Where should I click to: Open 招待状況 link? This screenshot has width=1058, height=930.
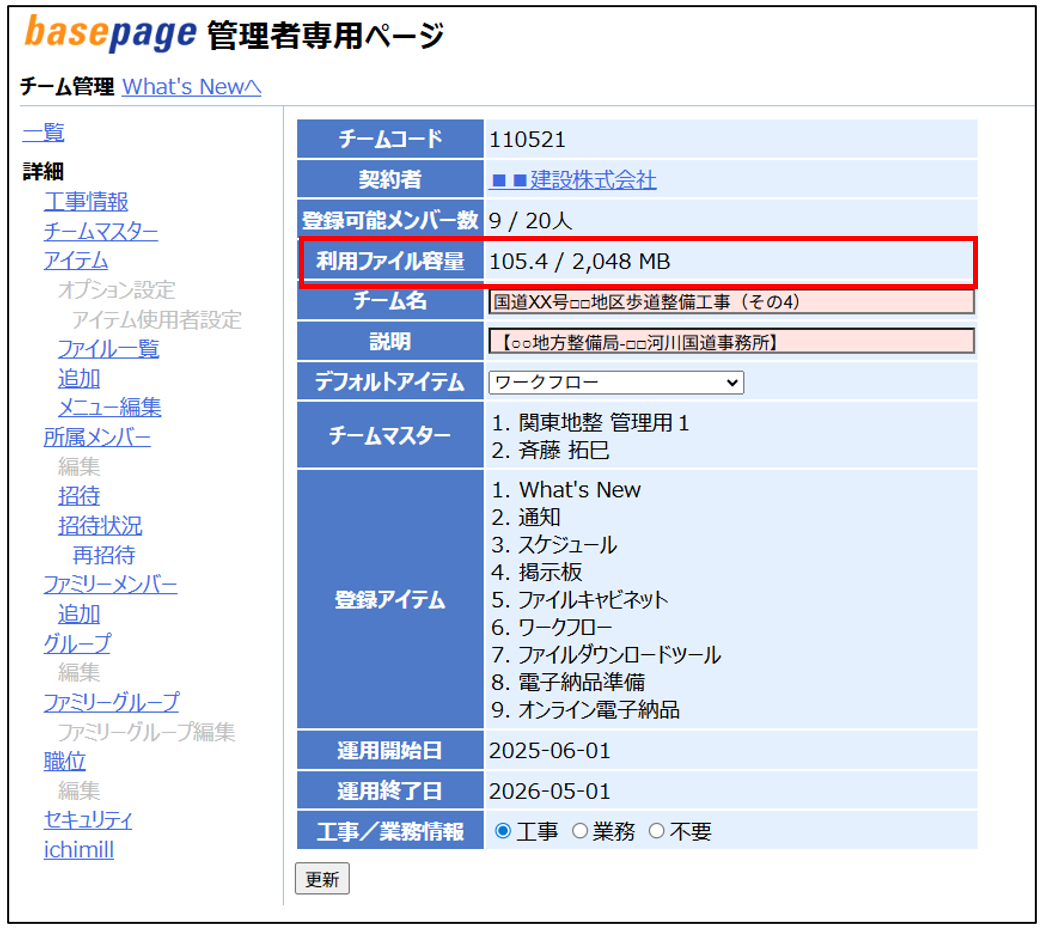(100, 526)
